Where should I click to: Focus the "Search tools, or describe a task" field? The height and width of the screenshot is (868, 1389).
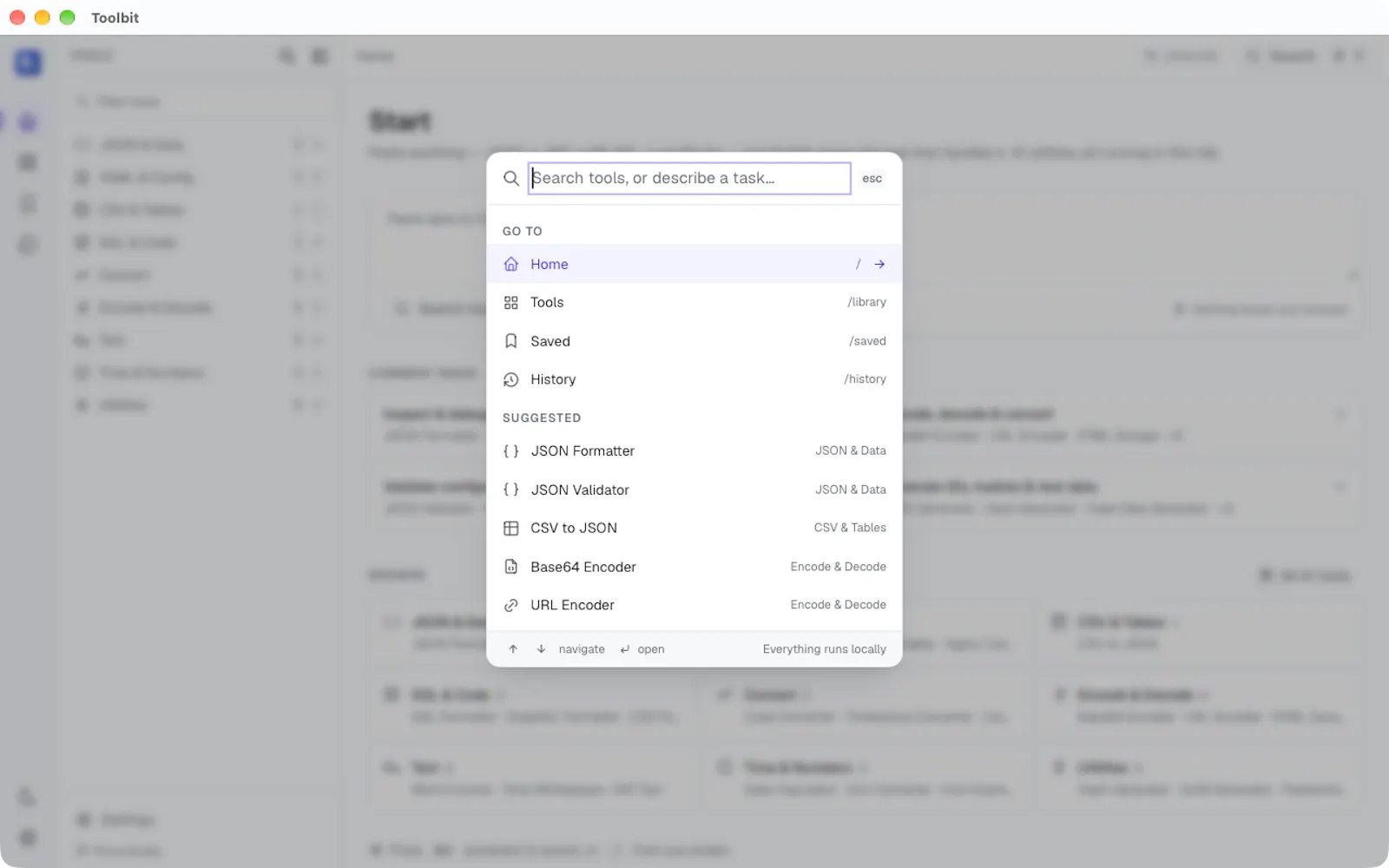click(x=689, y=178)
